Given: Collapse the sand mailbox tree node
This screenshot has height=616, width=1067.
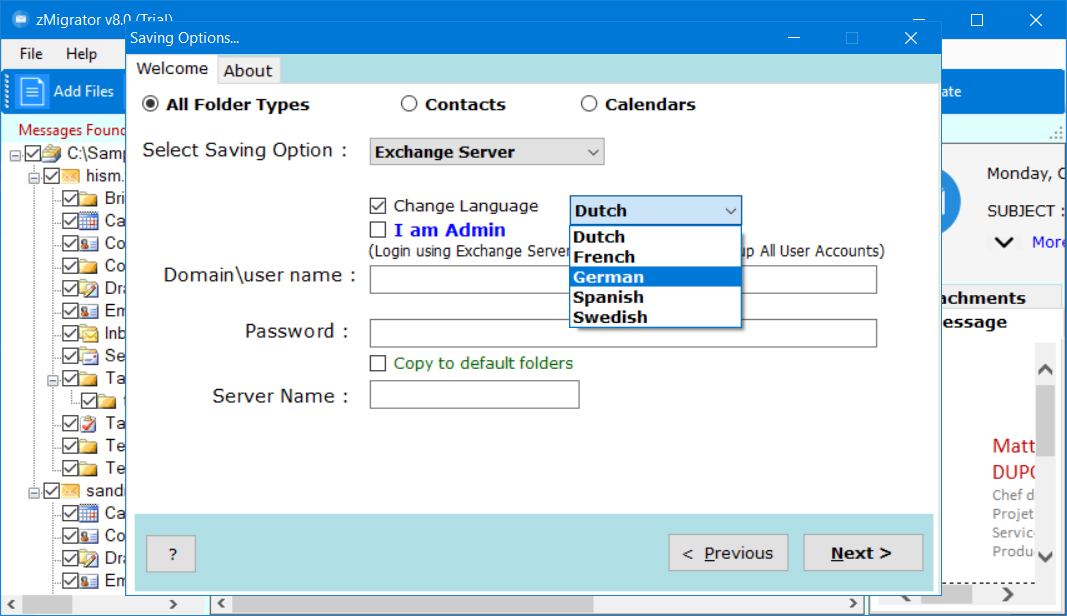Looking at the screenshot, I should 34,493.
